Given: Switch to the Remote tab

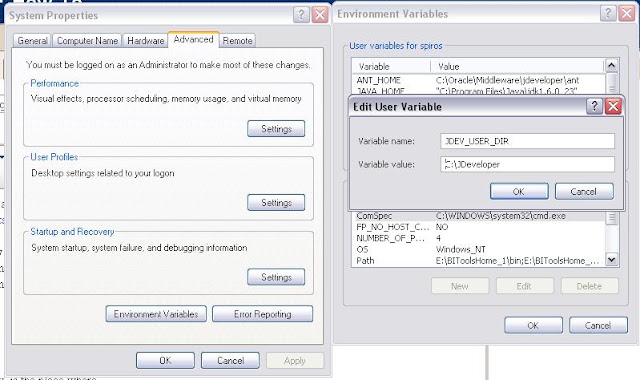Looking at the screenshot, I should [x=237, y=40].
